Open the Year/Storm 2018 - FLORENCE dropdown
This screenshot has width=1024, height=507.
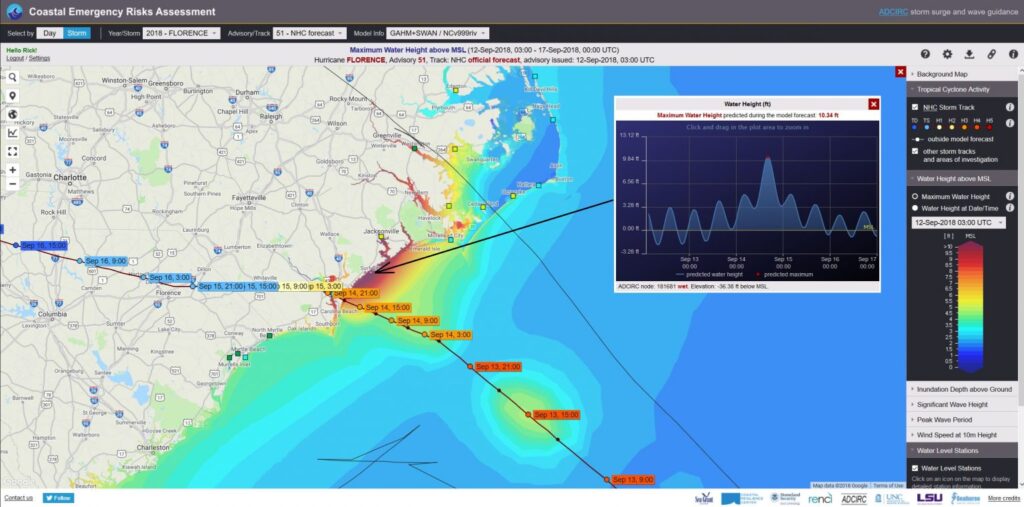tap(182, 33)
